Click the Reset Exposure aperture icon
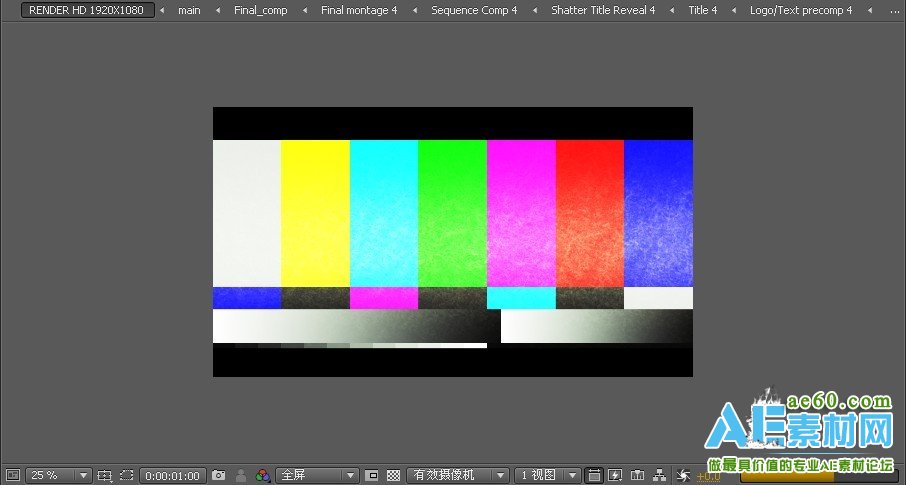This screenshot has width=906, height=485. [x=684, y=475]
